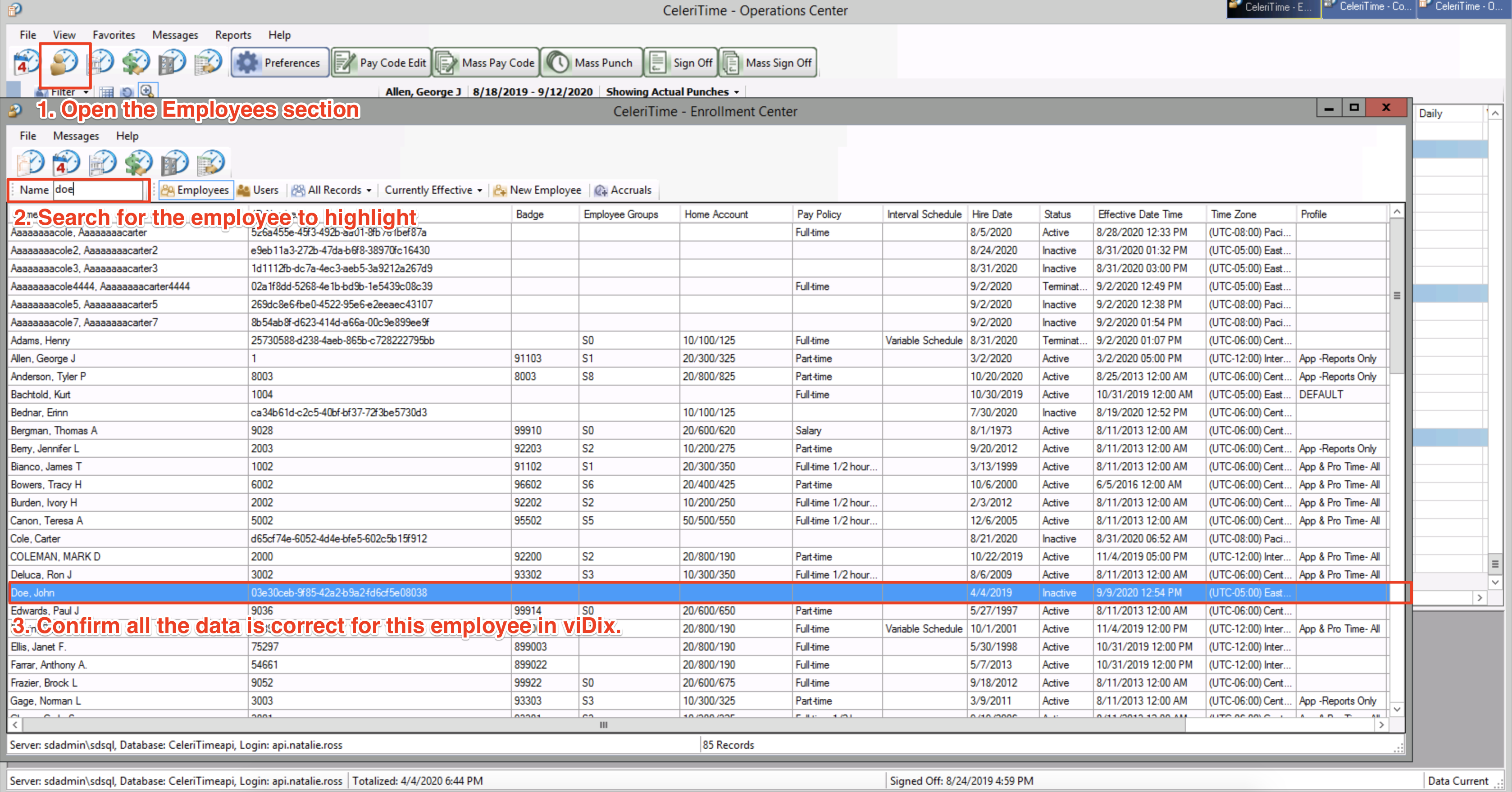
Task: Open the spreadsheet clock icon in Enrollment Center toolbar
Action: [x=211, y=163]
